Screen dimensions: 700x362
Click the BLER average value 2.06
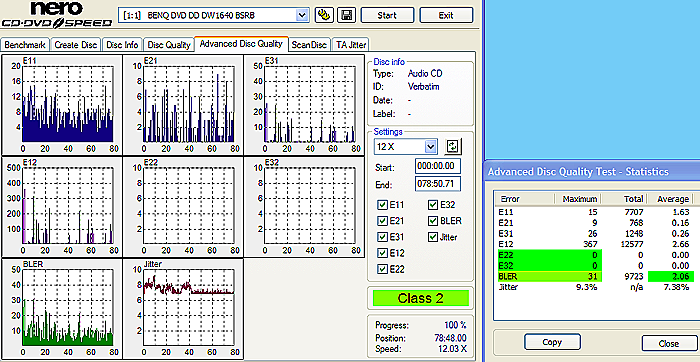click(x=680, y=277)
